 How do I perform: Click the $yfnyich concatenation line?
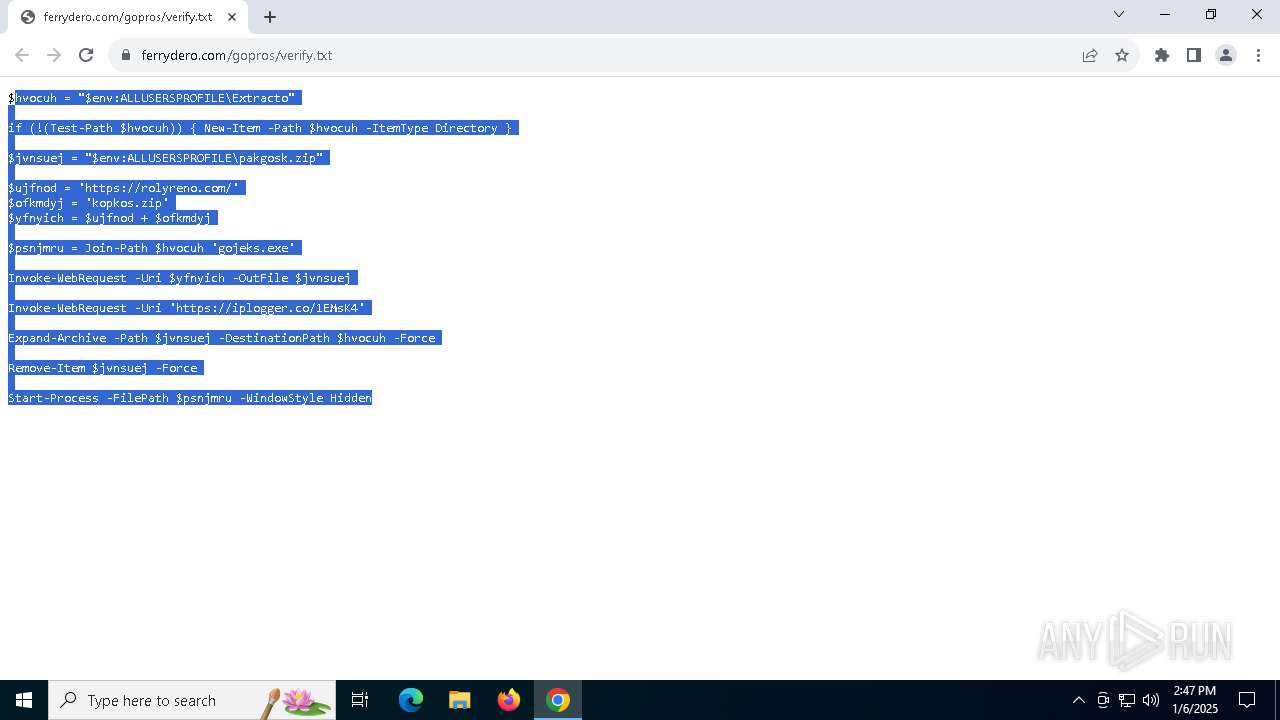tap(113, 218)
